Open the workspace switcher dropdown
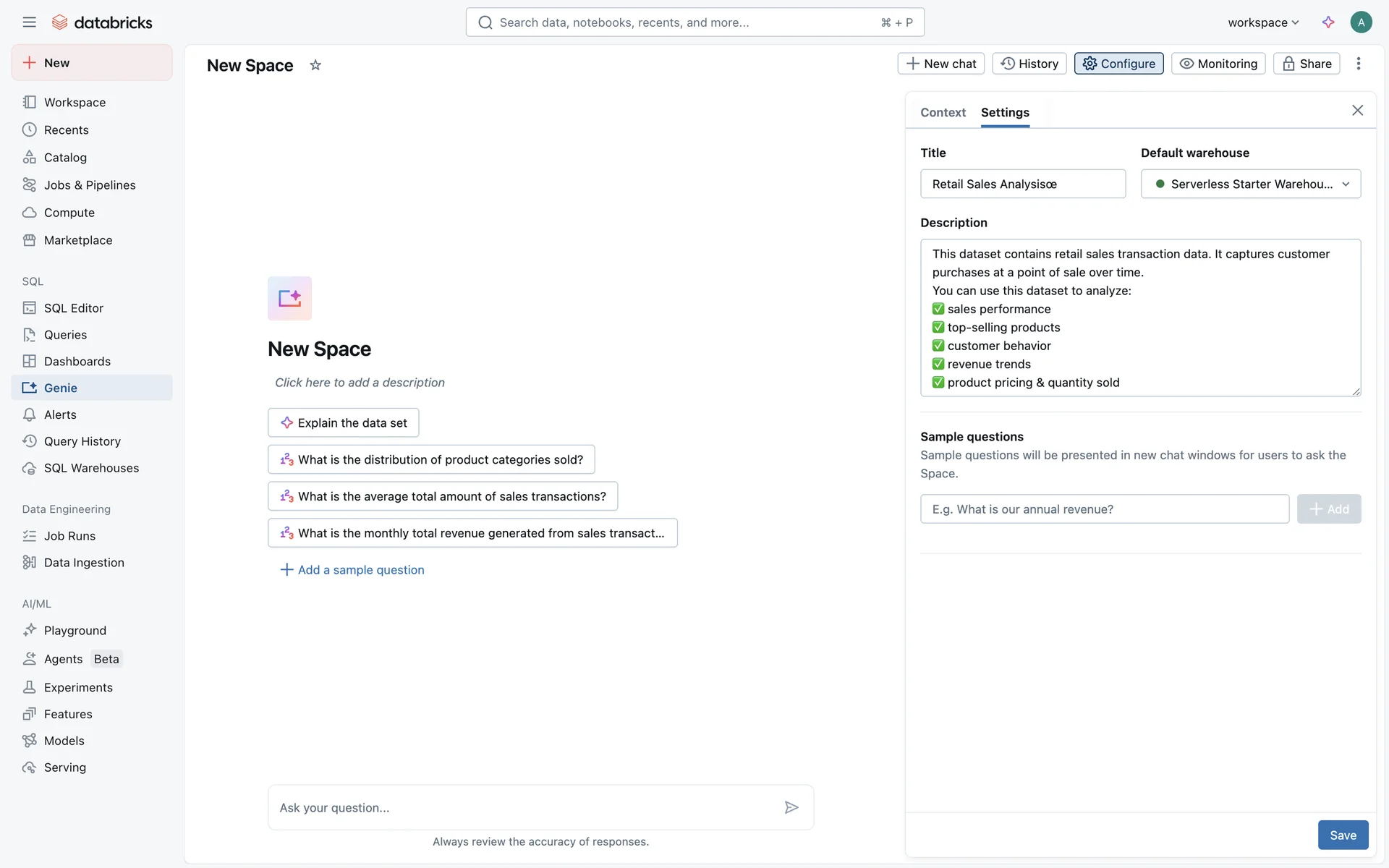The height and width of the screenshot is (868, 1389). click(1263, 22)
